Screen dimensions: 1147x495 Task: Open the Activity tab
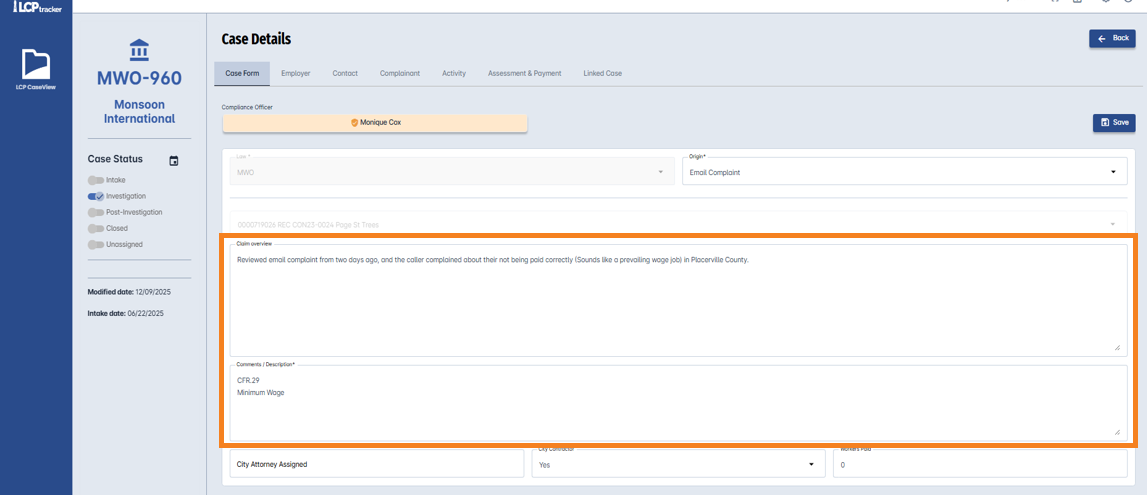click(x=454, y=73)
